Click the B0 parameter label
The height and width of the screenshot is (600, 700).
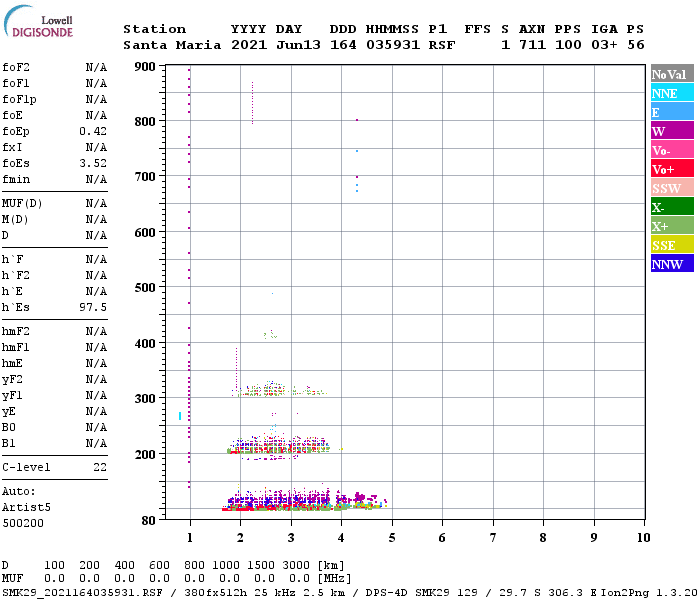8,427
